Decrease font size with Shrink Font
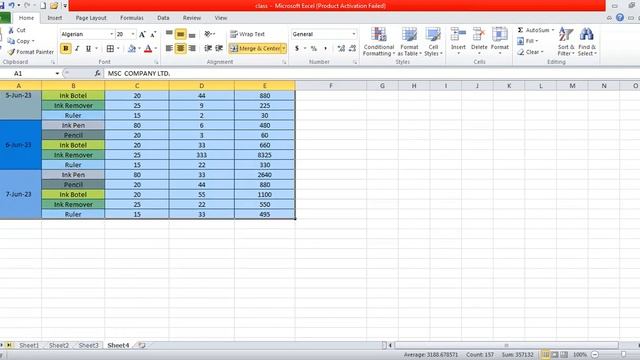Viewport: 640px width, 360px height. [153, 34]
